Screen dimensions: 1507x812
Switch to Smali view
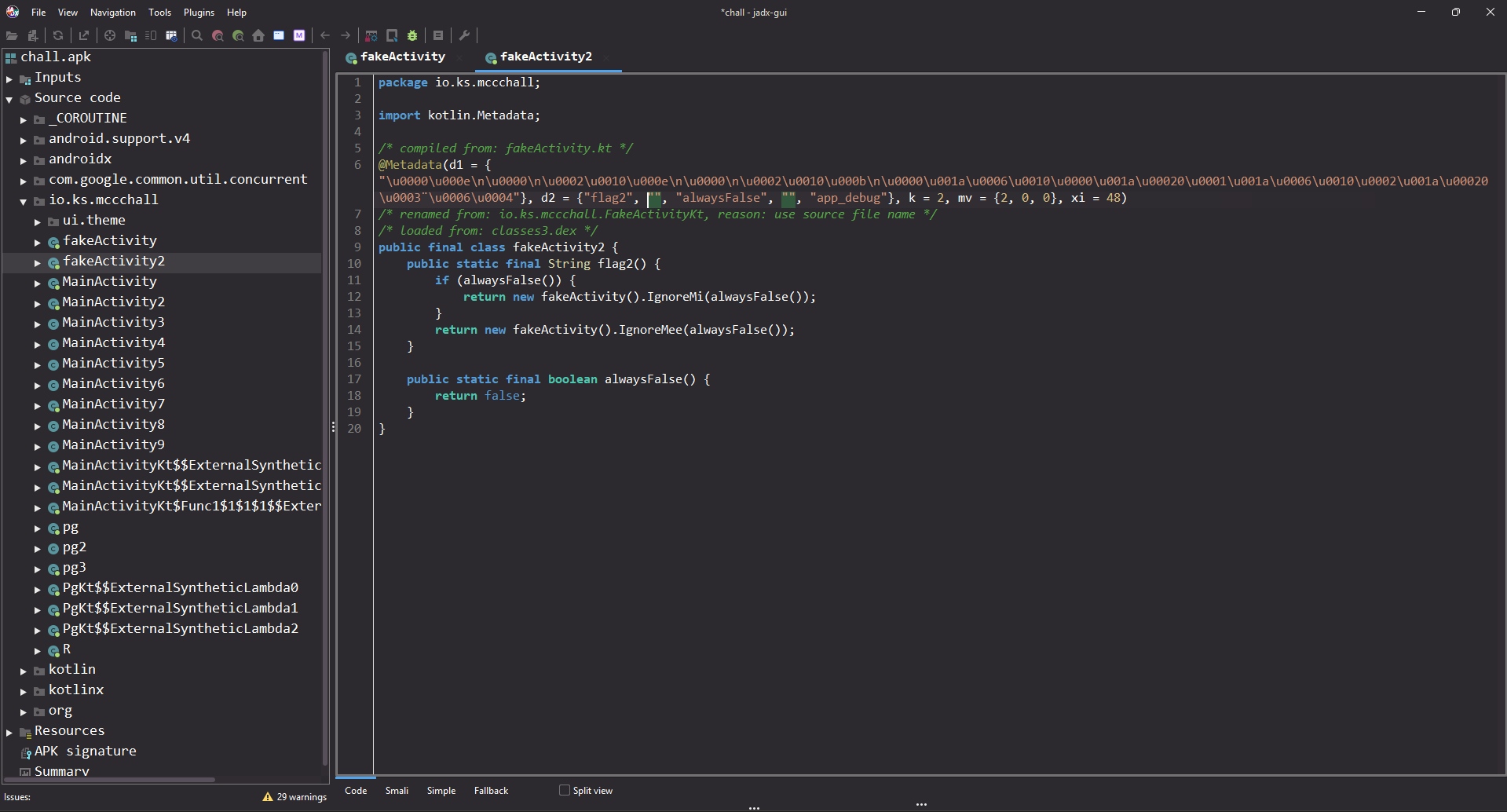pyautogui.click(x=397, y=791)
